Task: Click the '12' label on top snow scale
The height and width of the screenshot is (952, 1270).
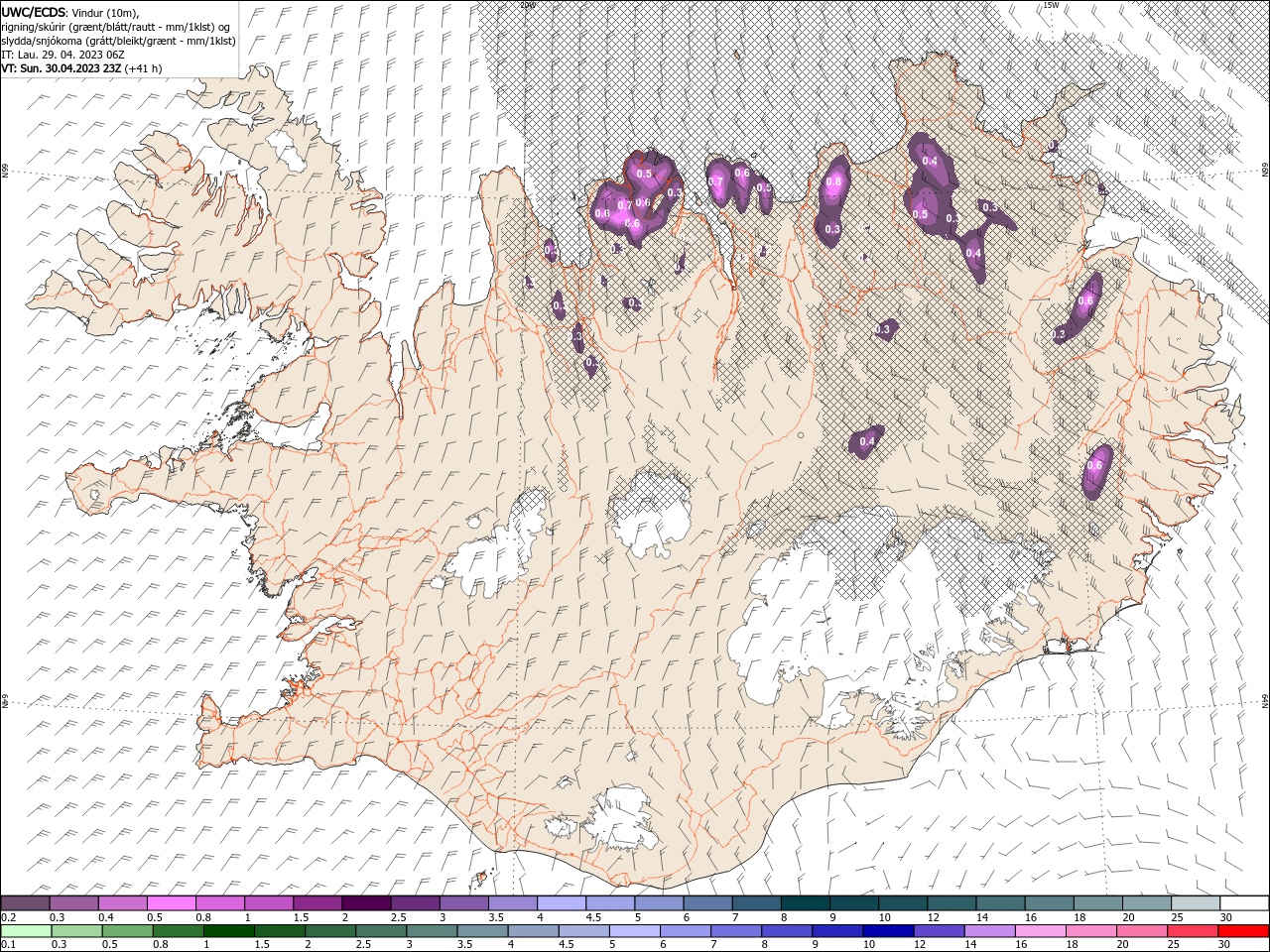Action: tap(934, 917)
